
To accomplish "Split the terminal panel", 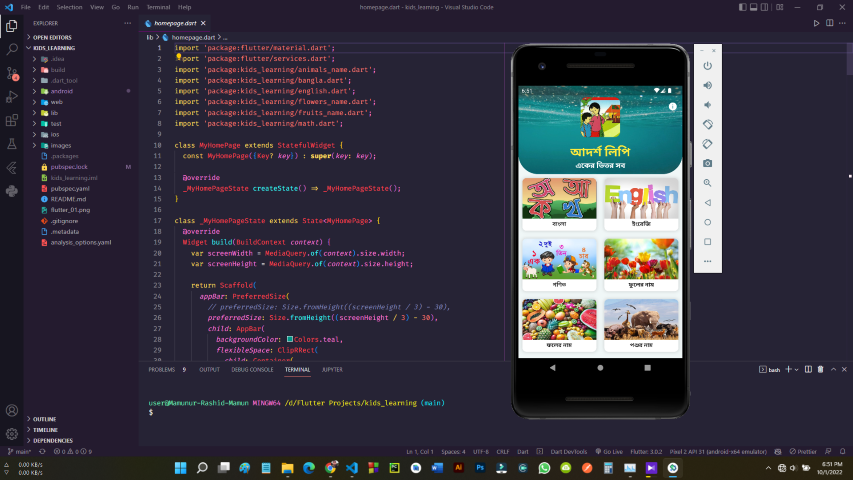I will click(808, 370).
